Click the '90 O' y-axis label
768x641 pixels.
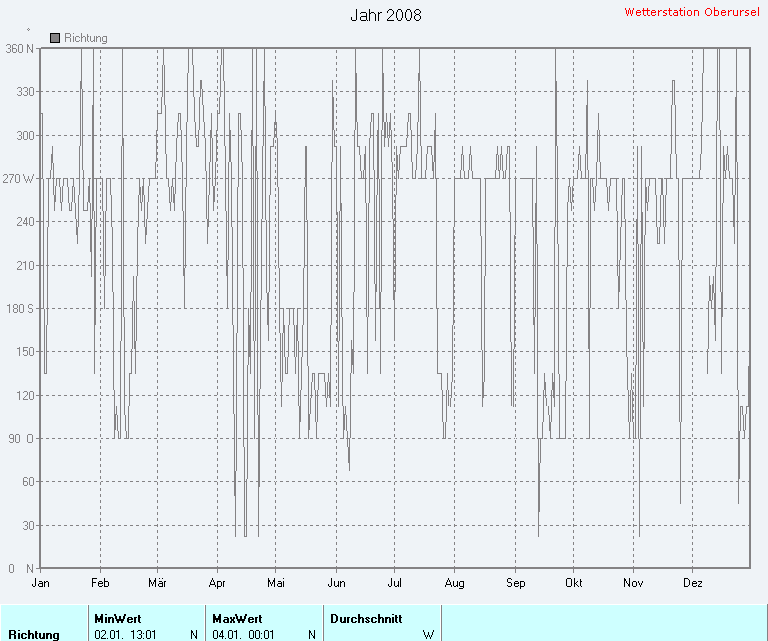[21, 438]
